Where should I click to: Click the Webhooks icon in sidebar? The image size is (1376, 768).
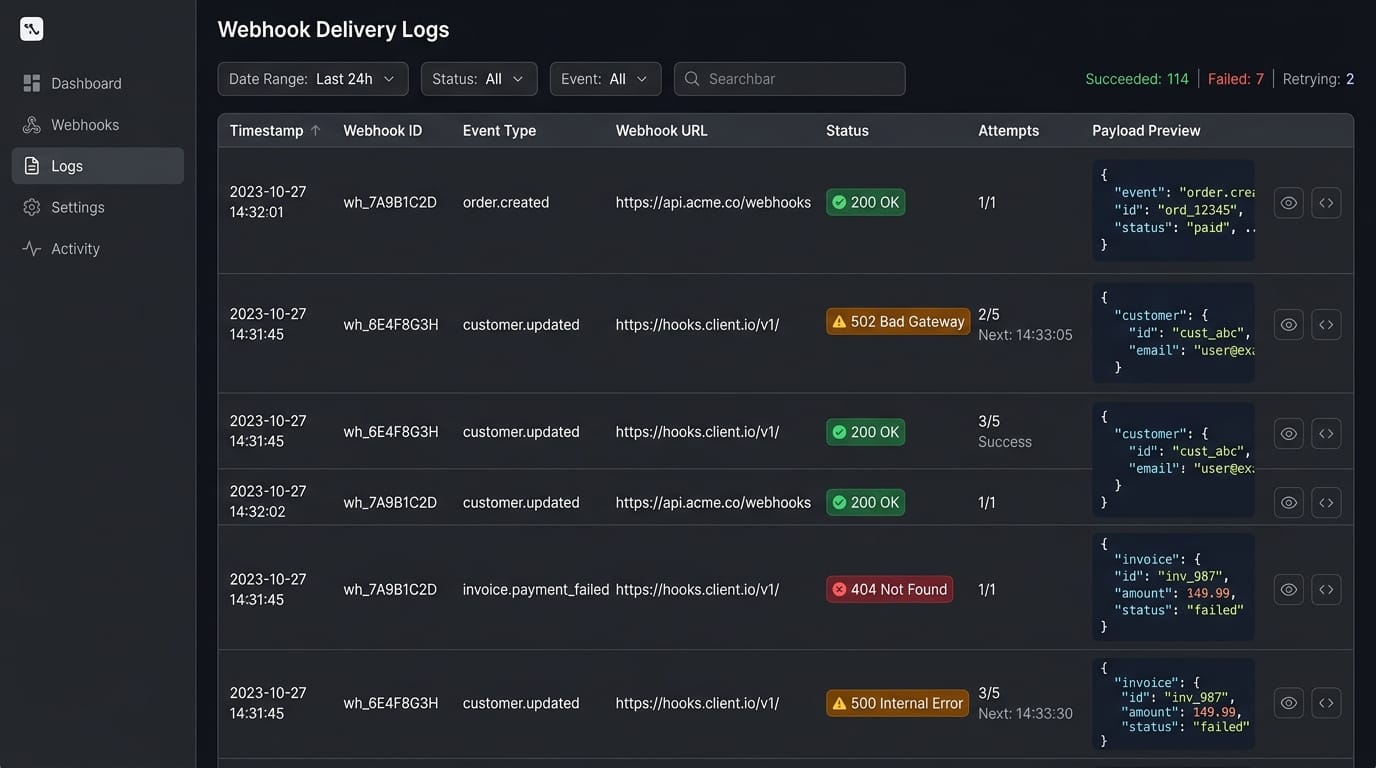point(32,125)
